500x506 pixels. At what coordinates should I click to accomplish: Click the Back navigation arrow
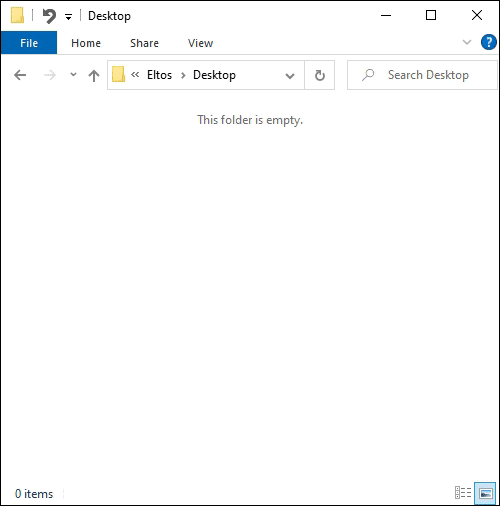(x=20, y=75)
